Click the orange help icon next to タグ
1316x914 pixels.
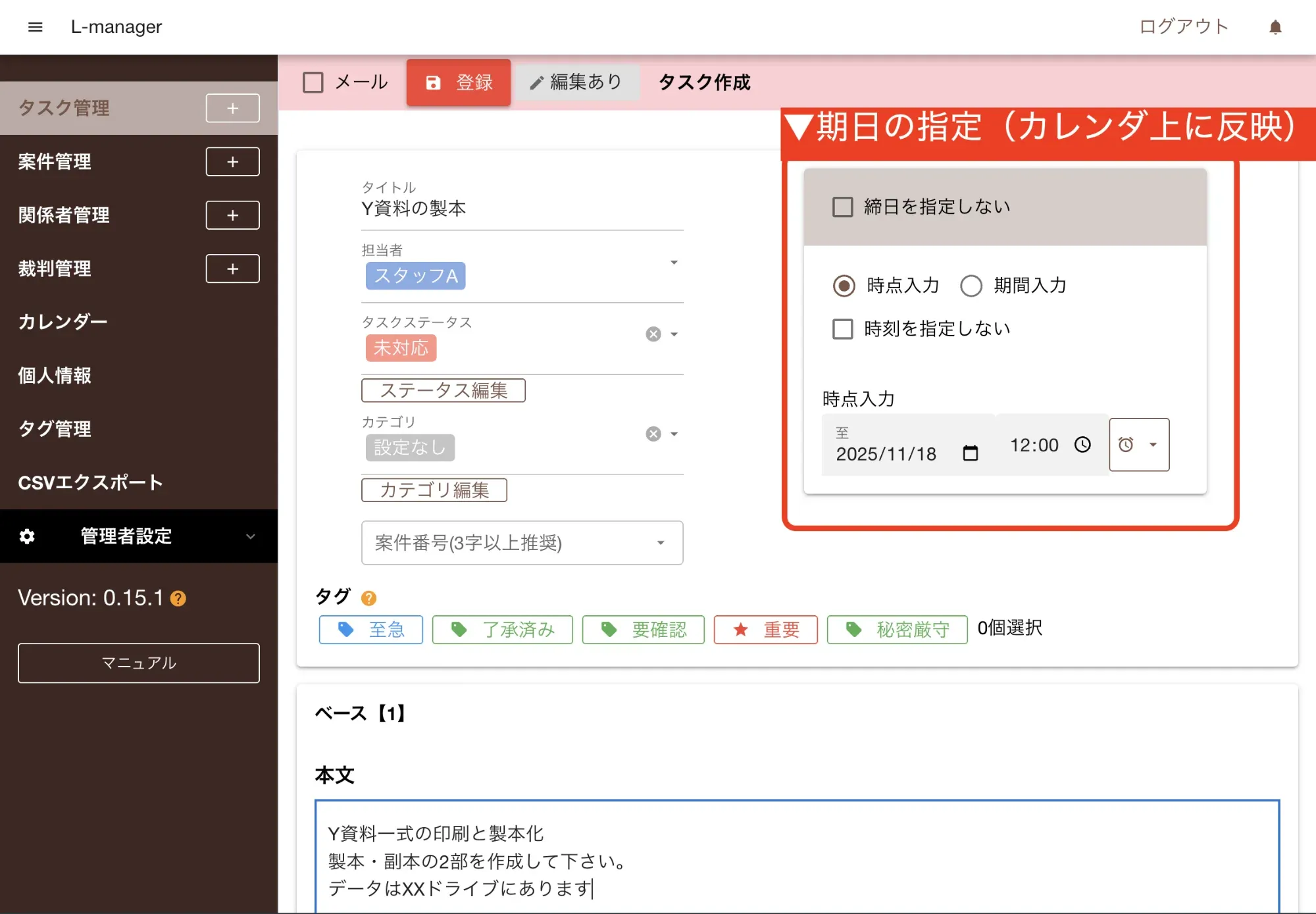coord(368,597)
